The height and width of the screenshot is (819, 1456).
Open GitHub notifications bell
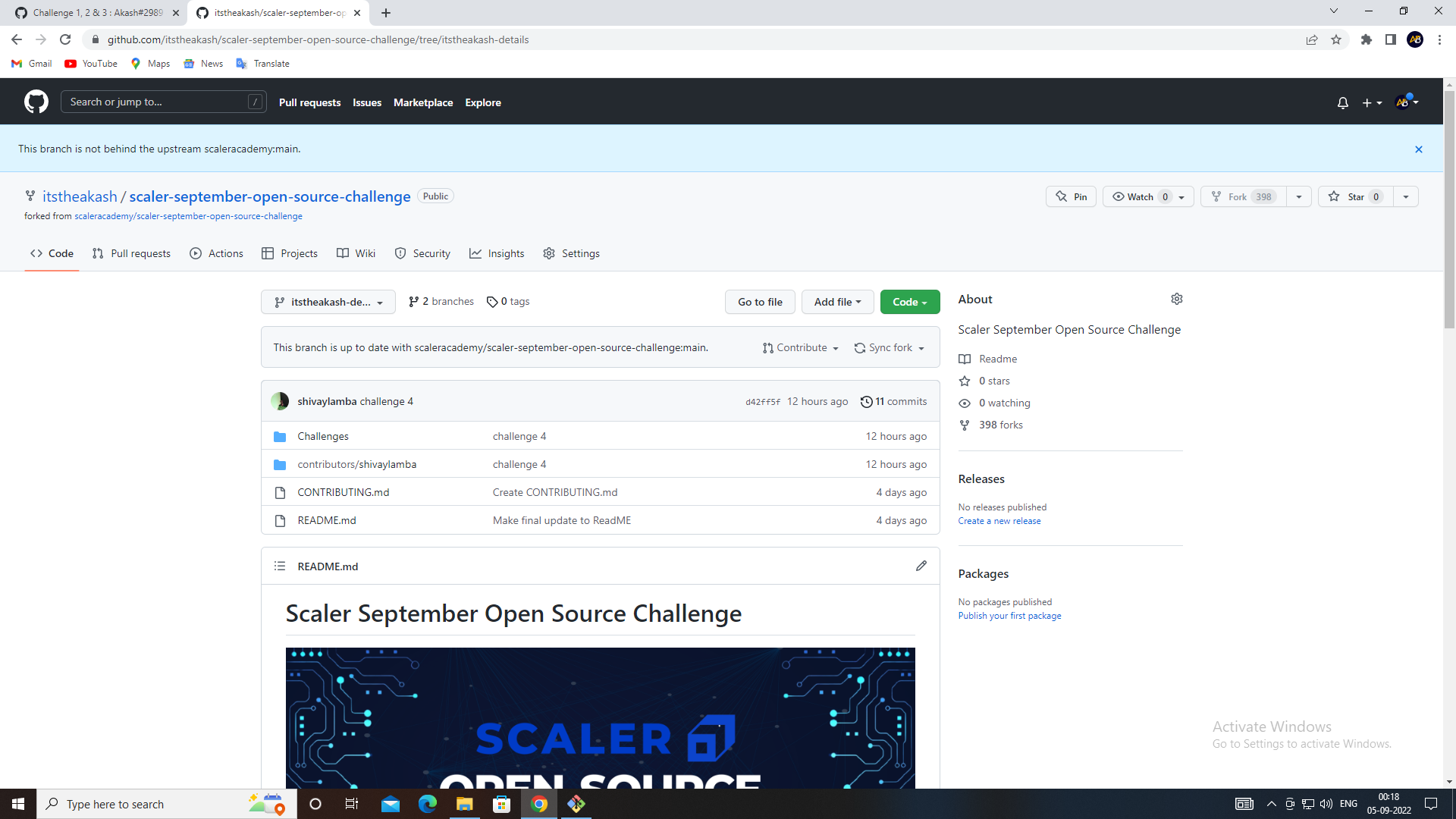tap(1342, 102)
